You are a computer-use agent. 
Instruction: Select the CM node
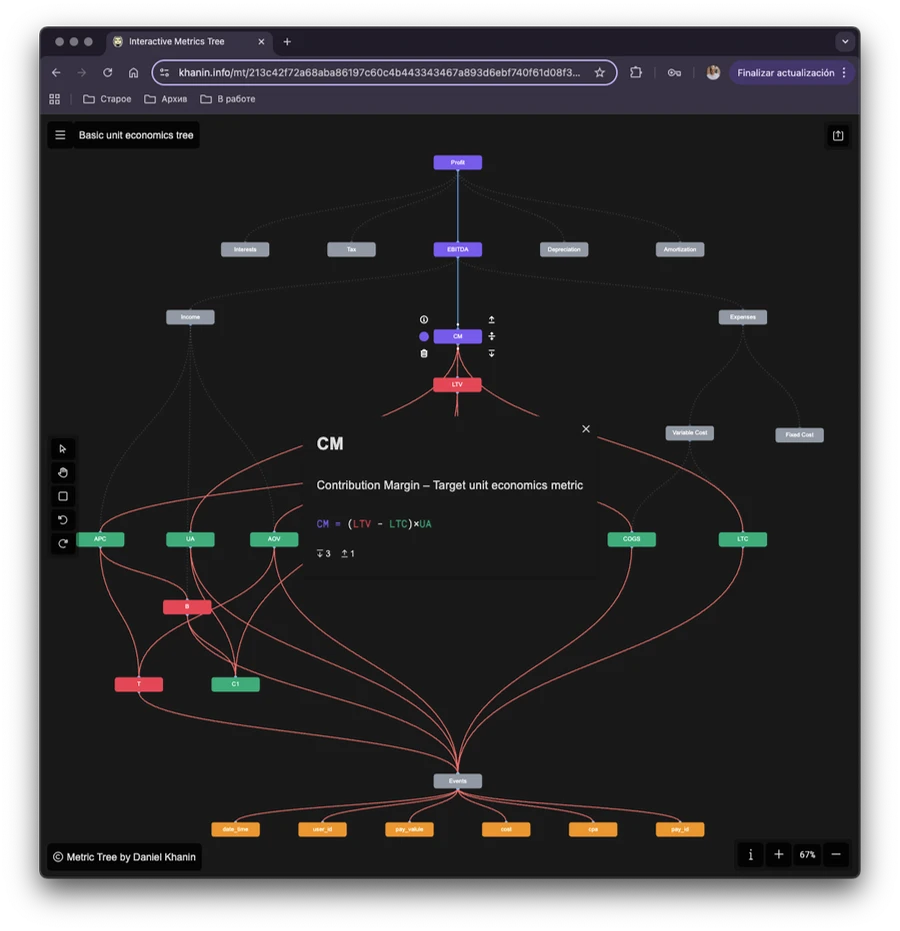click(458, 337)
